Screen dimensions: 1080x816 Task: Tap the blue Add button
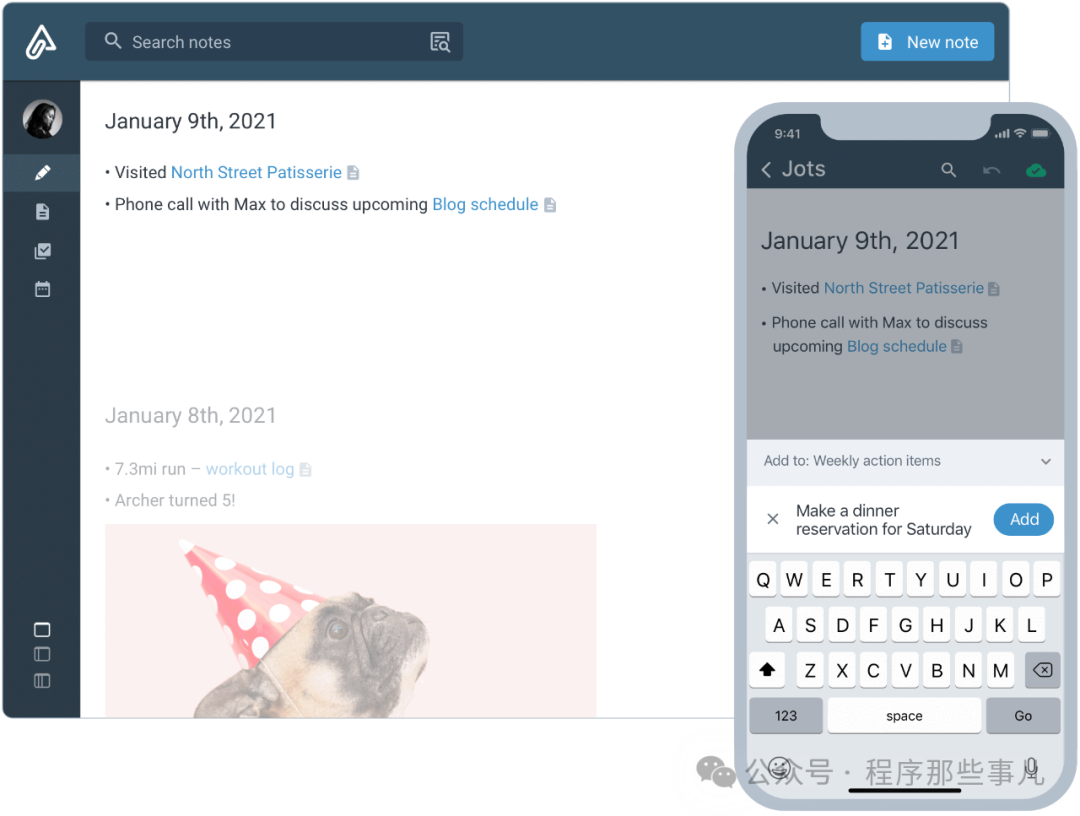(1024, 519)
